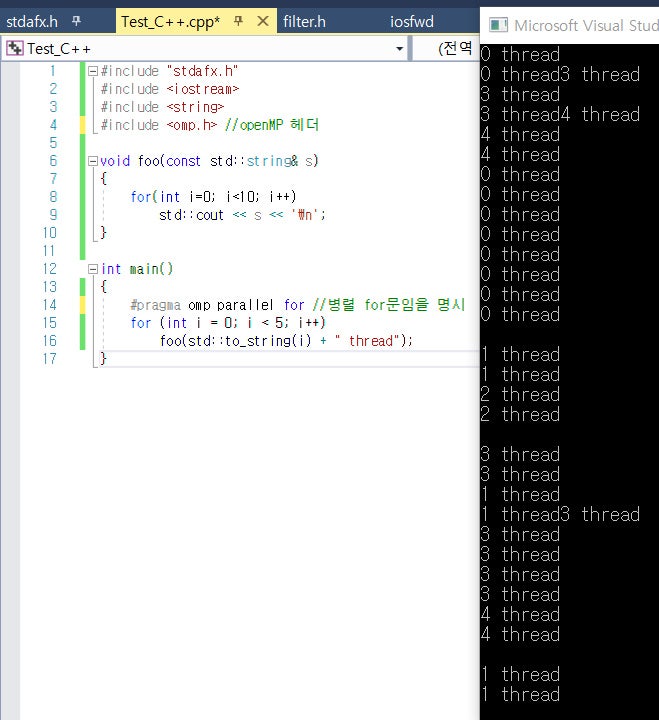Click line number 14 in the gutter
The height and width of the screenshot is (720, 659).
(50, 305)
